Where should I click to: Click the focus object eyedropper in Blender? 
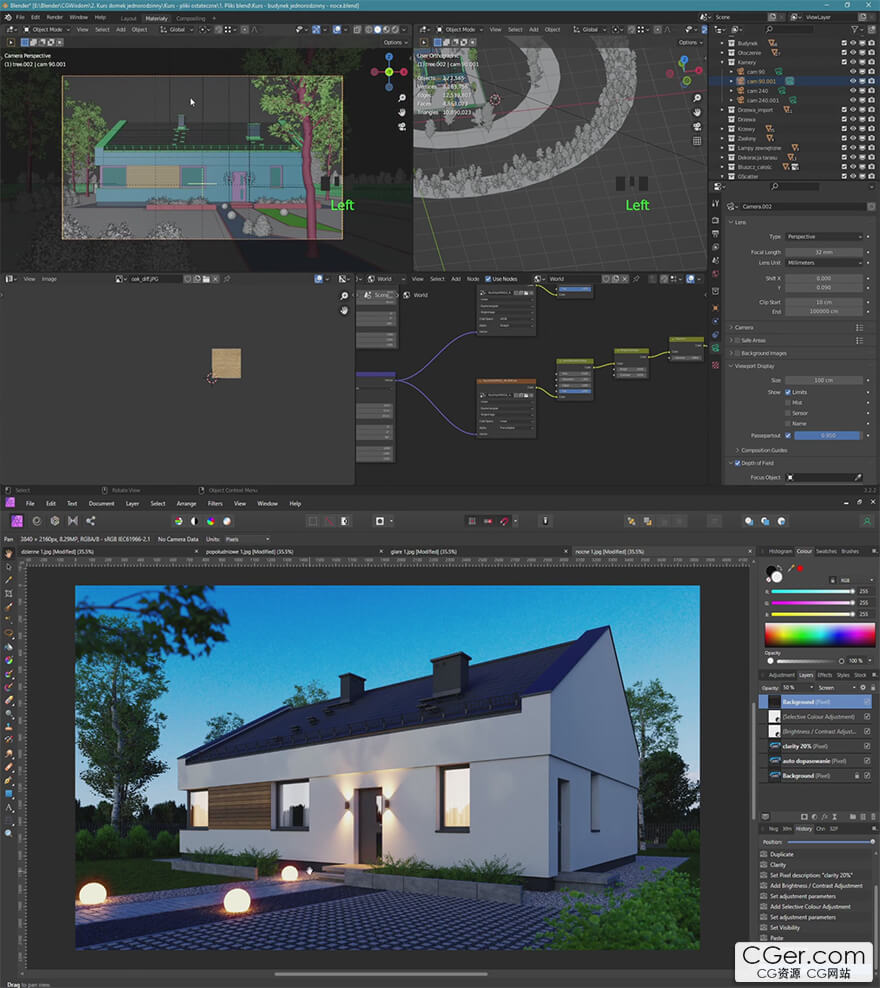pyautogui.click(x=857, y=477)
